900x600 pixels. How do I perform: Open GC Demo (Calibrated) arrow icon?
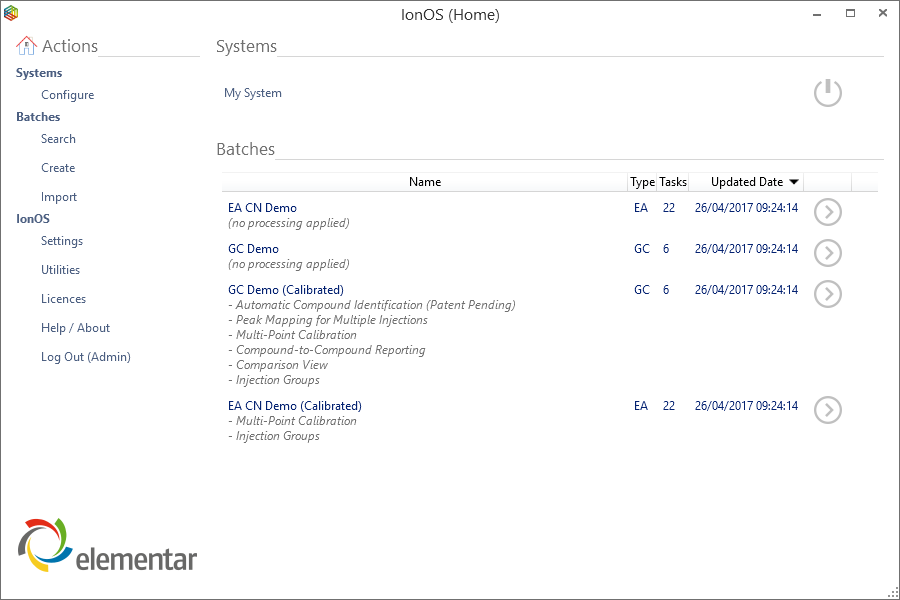click(827, 294)
